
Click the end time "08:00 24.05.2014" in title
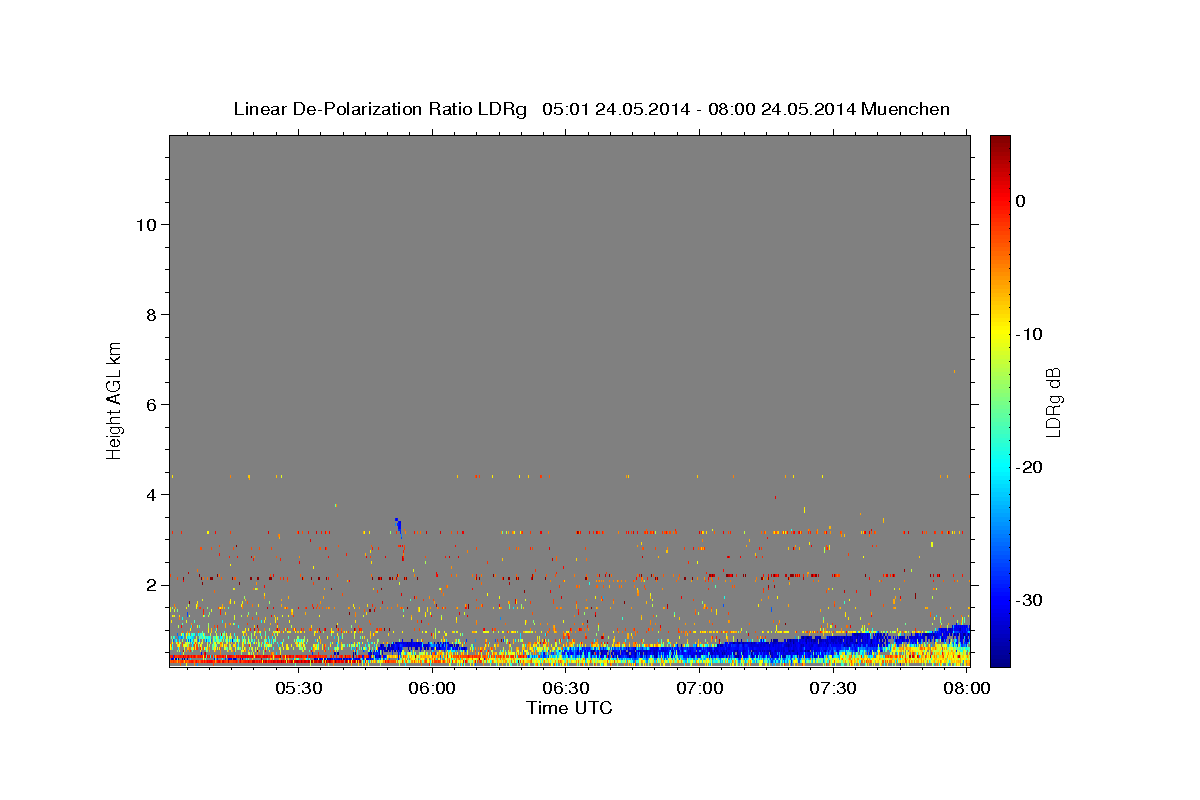pos(782,109)
